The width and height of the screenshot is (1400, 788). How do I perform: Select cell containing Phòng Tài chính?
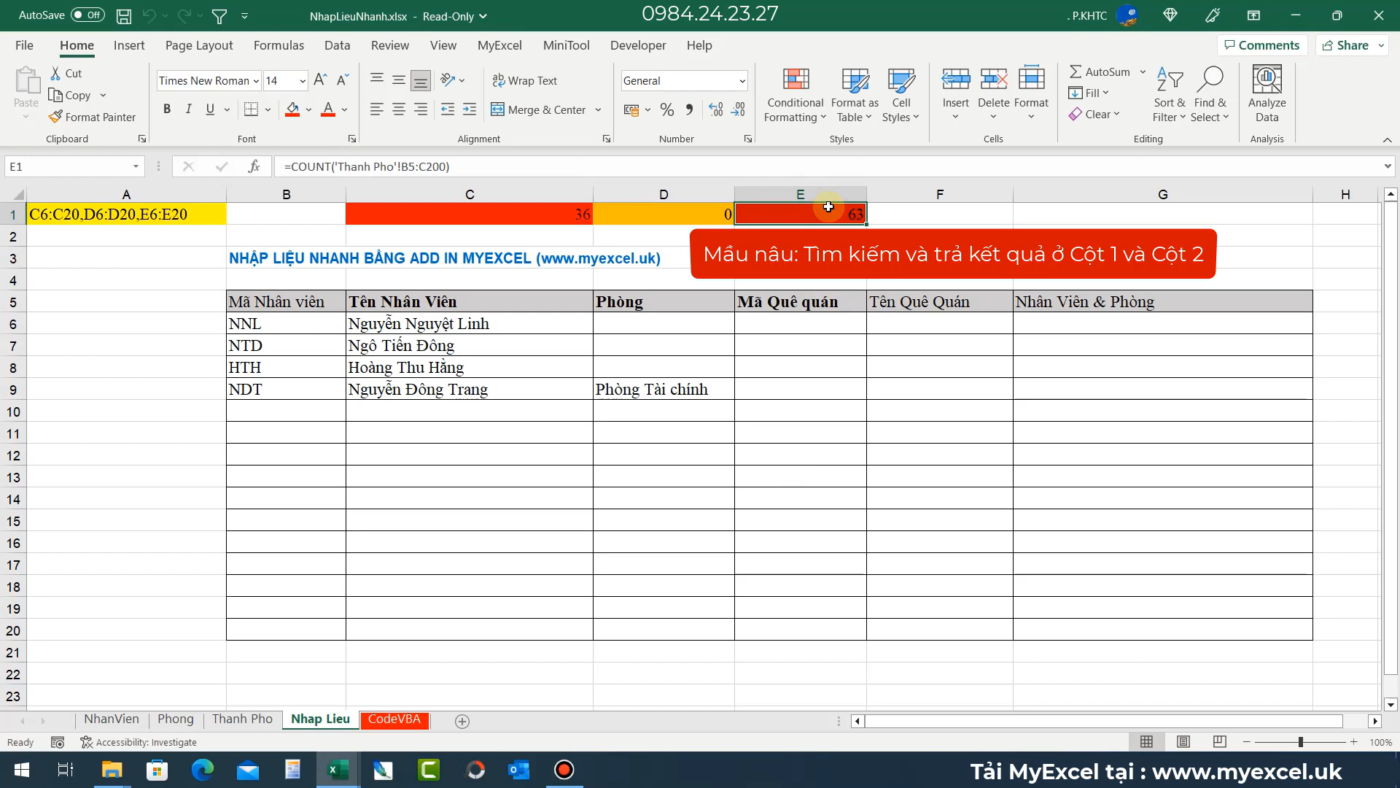[x=663, y=389]
